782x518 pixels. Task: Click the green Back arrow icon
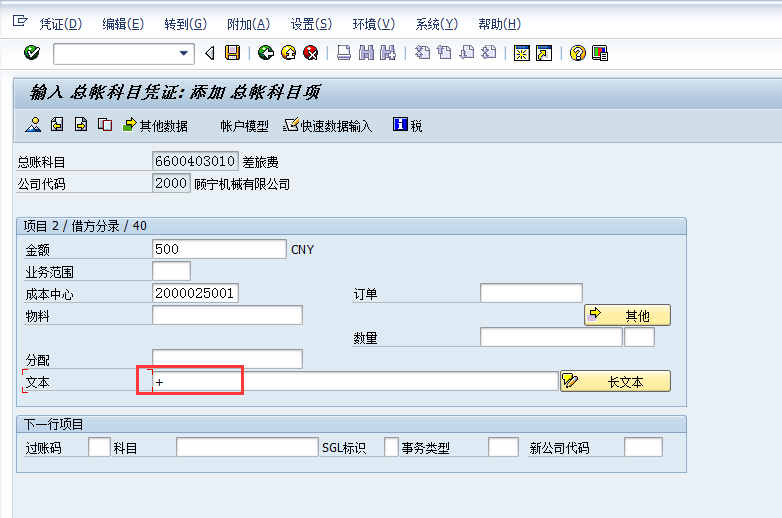[x=266, y=52]
